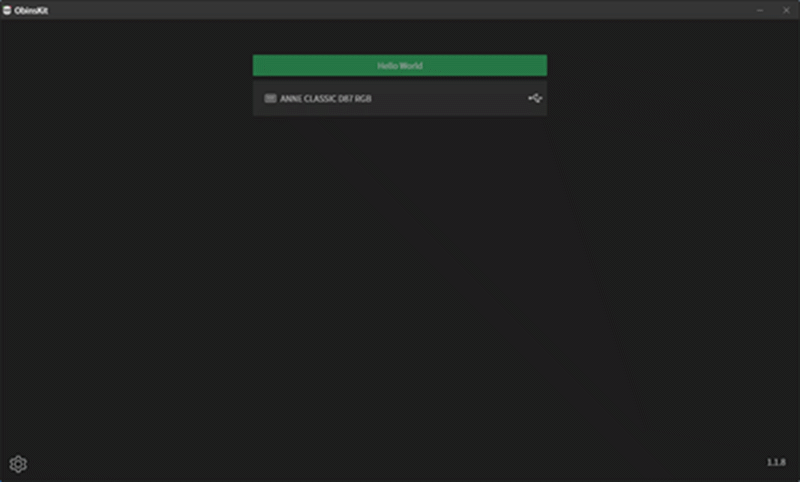Click the 1.1.8 version number
The height and width of the screenshot is (482, 800).
pyautogui.click(x=776, y=462)
